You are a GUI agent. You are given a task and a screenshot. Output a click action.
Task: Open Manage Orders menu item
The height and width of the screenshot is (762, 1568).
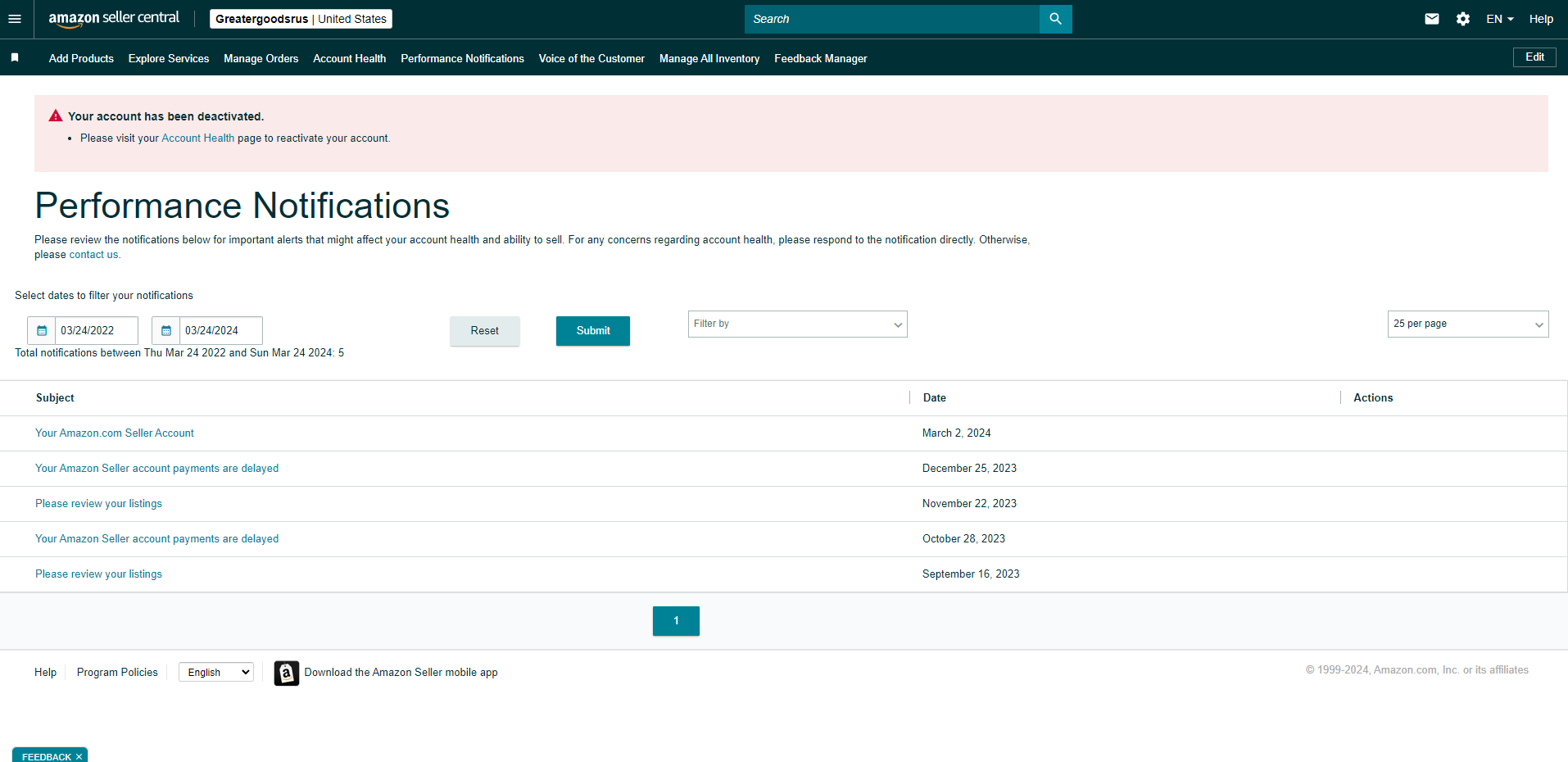coord(261,58)
